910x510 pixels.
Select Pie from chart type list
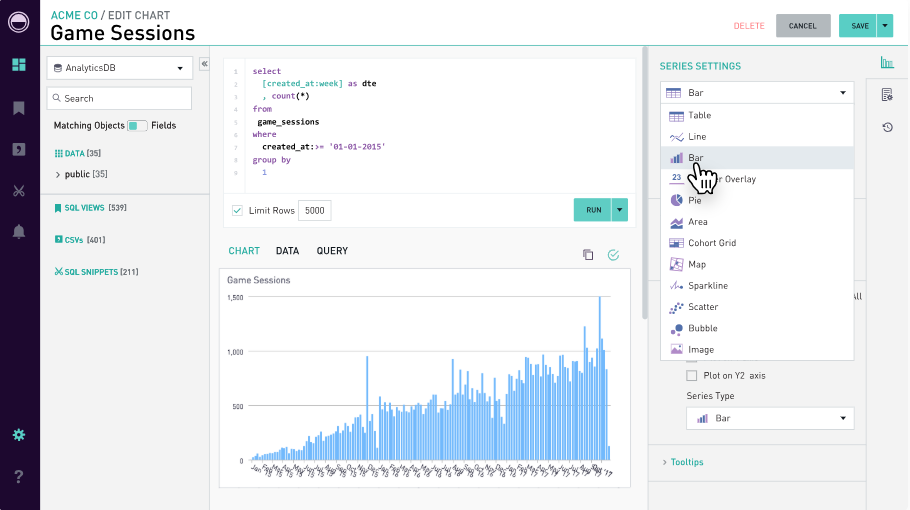point(695,200)
